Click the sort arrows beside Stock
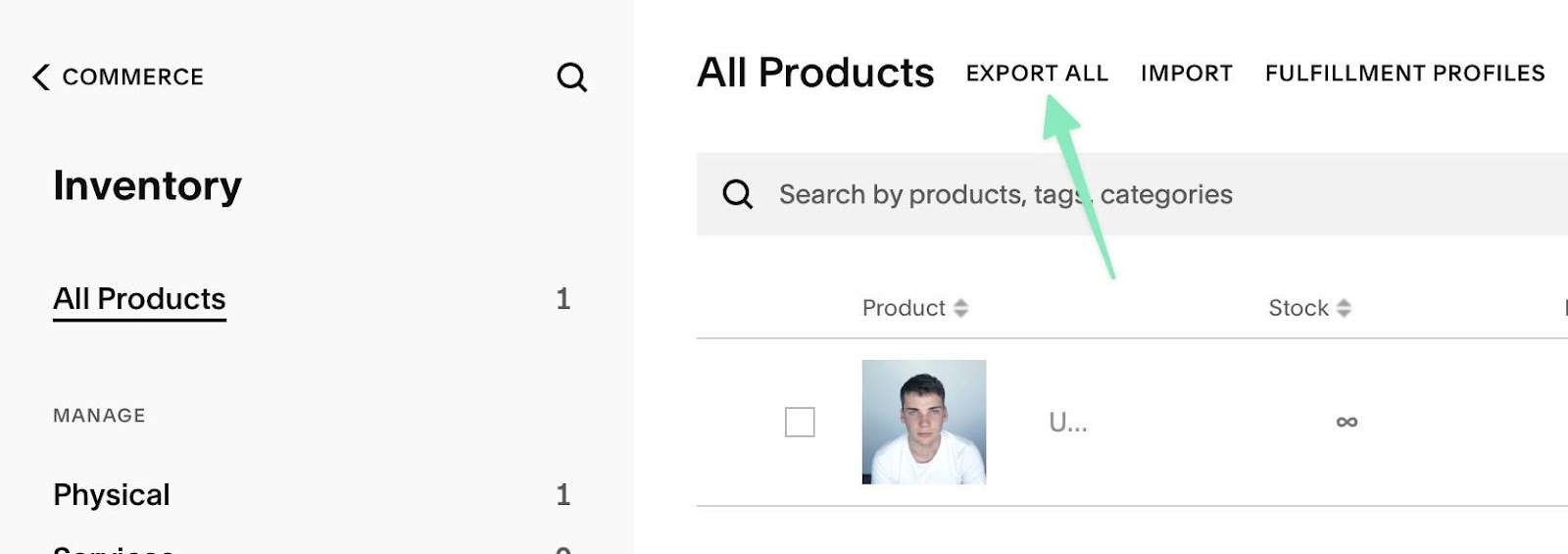This screenshot has height=554, width=1568. (x=1344, y=308)
